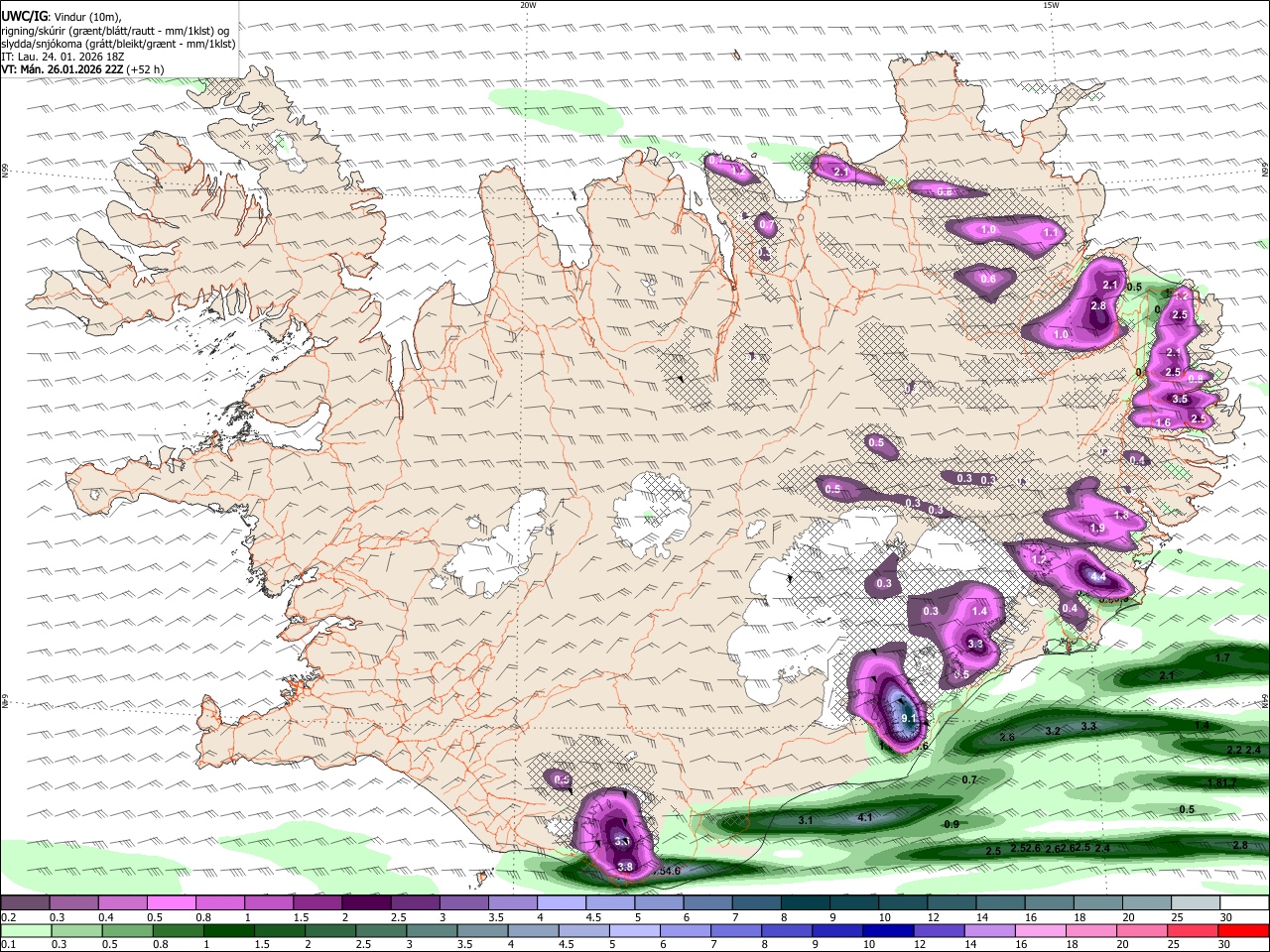Screen dimensions: 1270x952
Task: Select the bright pink 0.5 swatch on the snow scale
Action: (171, 903)
